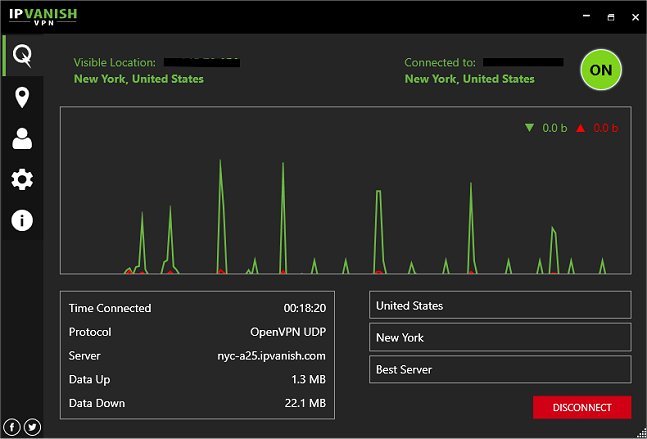The height and width of the screenshot is (439, 647).
Task: Click New York, United States under Connected to
Action: (x=470, y=79)
